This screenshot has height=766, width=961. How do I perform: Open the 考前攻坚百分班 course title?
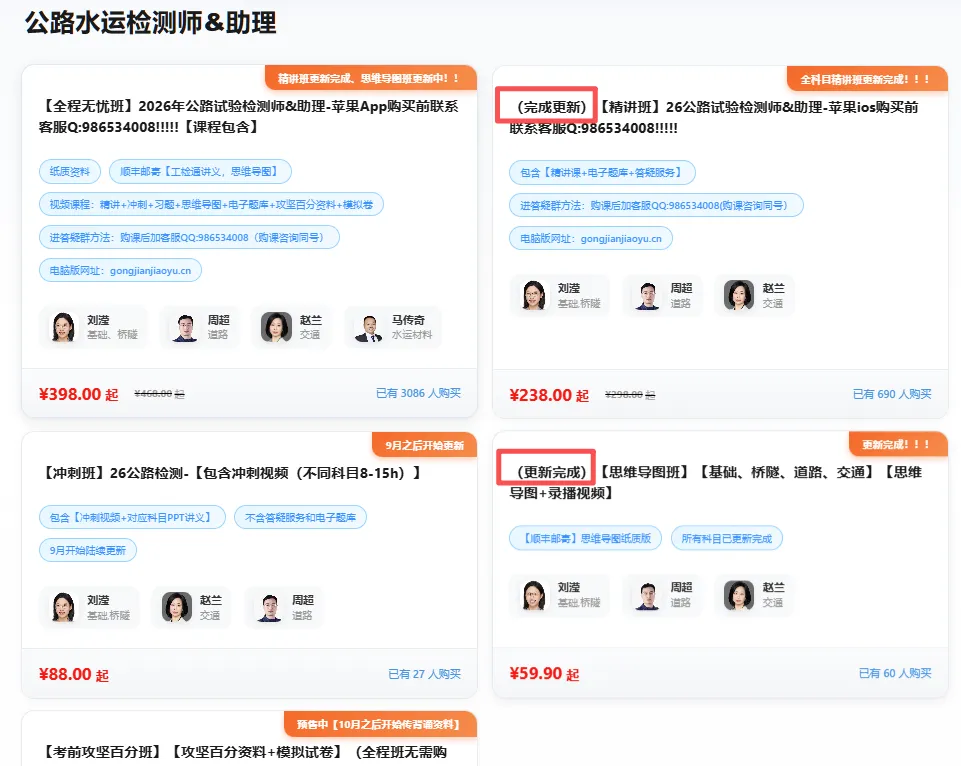click(x=243, y=752)
